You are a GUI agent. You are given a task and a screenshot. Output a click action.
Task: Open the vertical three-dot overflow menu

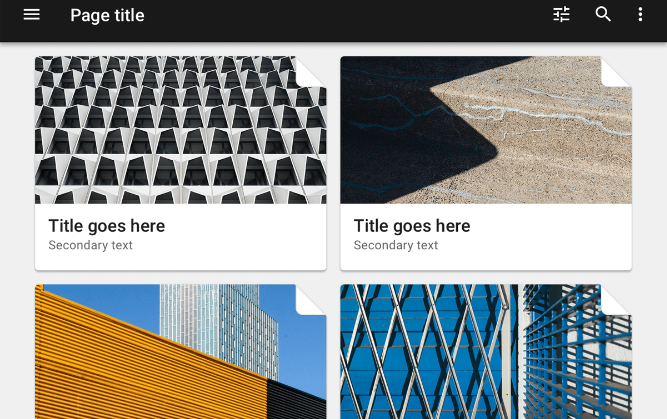pos(640,14)
